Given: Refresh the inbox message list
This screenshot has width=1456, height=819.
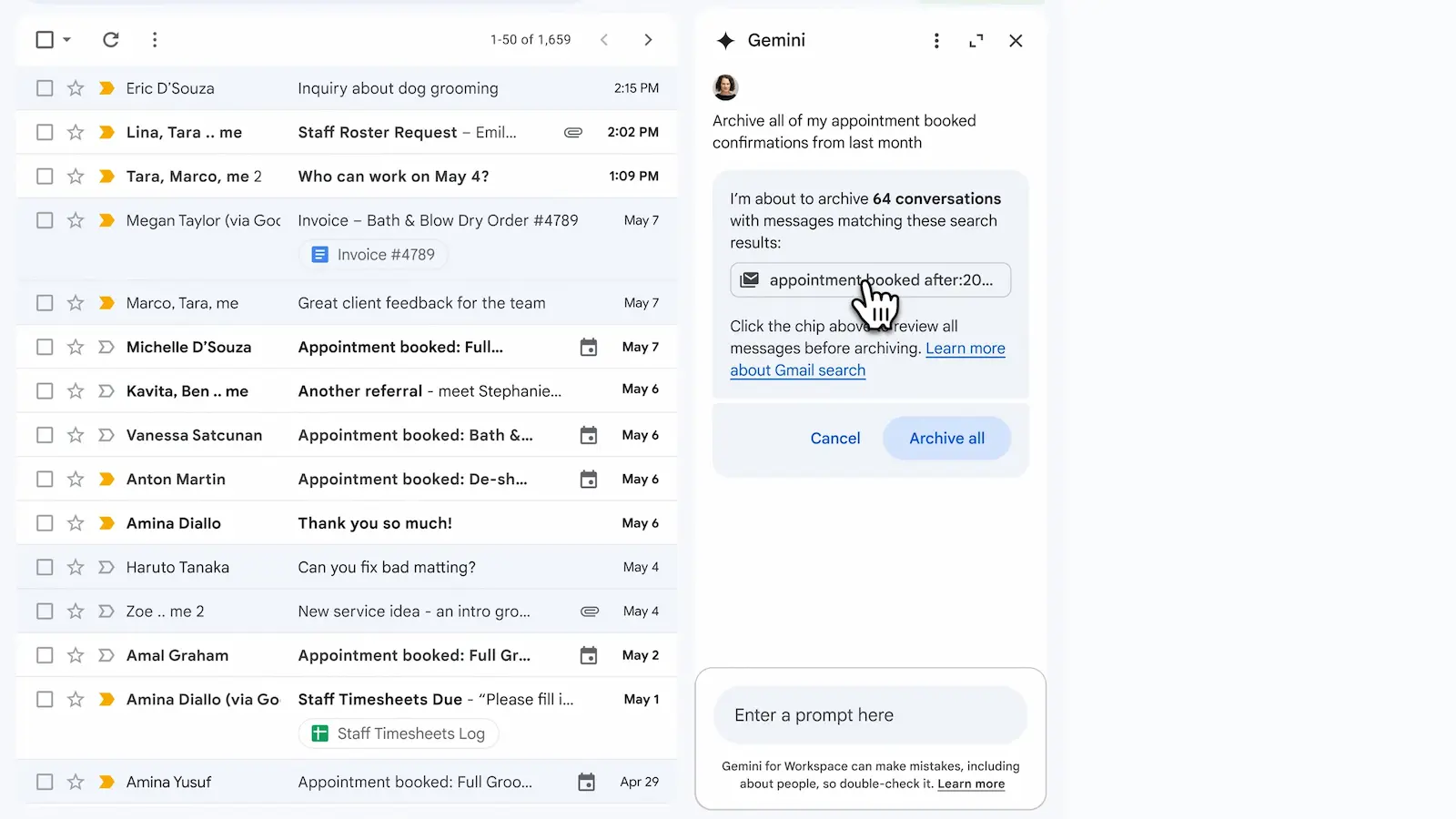Looking at the screenshot, I should [x=111, y=40].
